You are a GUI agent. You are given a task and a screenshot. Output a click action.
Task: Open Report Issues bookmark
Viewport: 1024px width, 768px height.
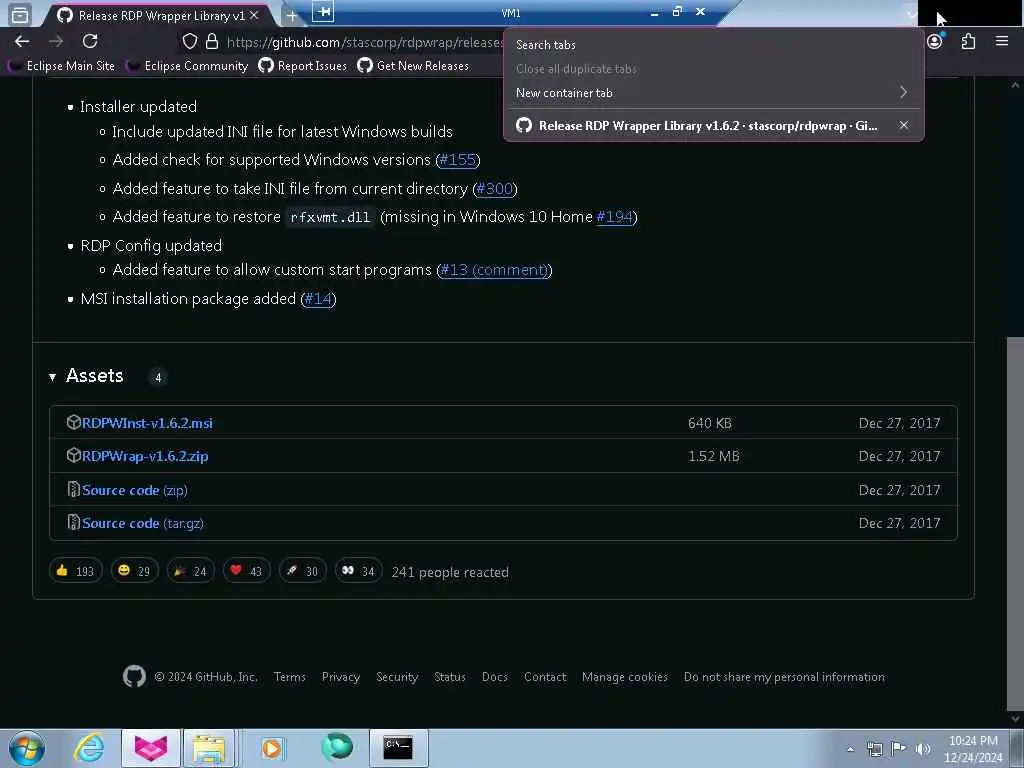point(302,66)
